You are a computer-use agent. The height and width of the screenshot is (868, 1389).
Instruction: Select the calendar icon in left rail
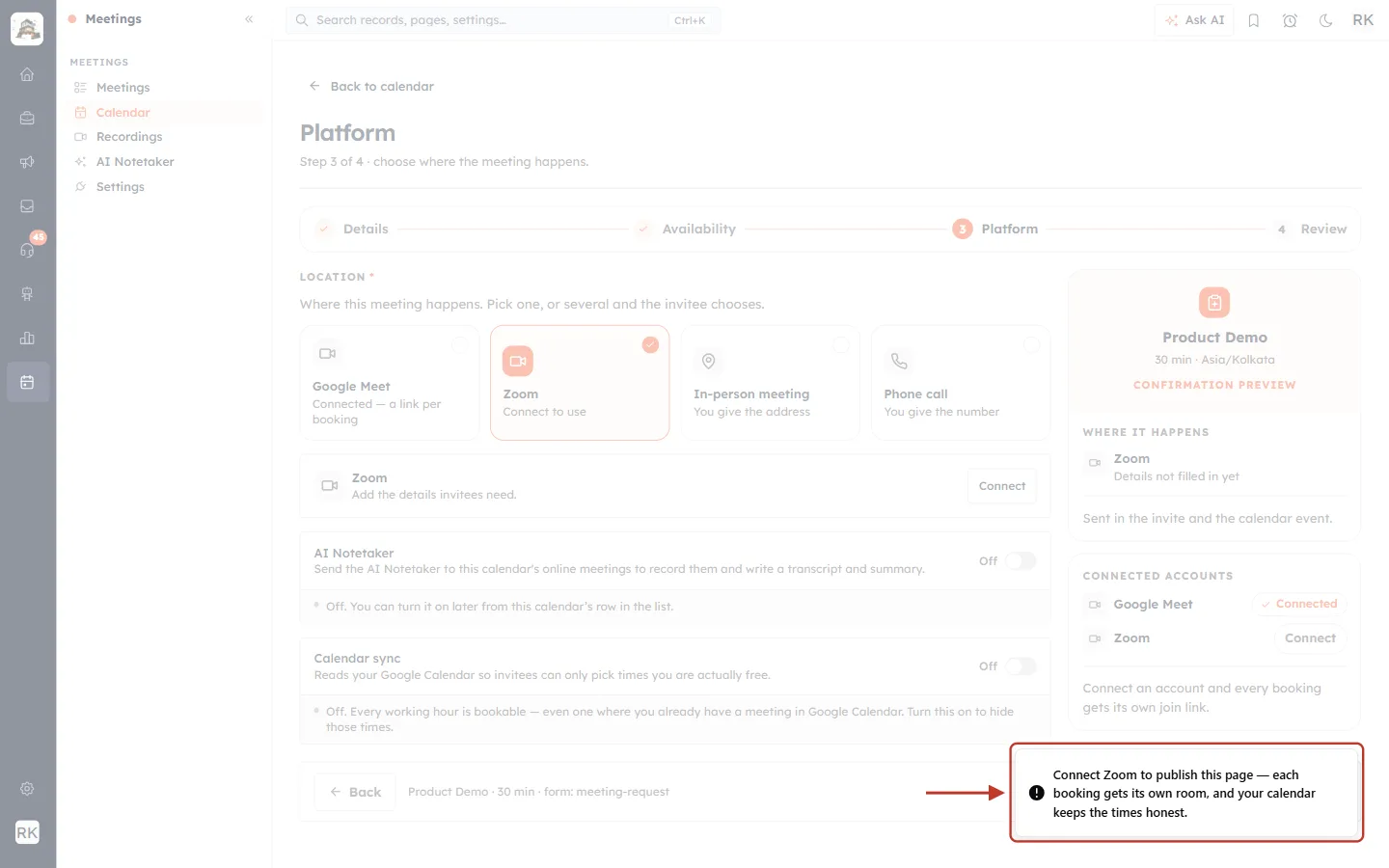click(27, 382)
